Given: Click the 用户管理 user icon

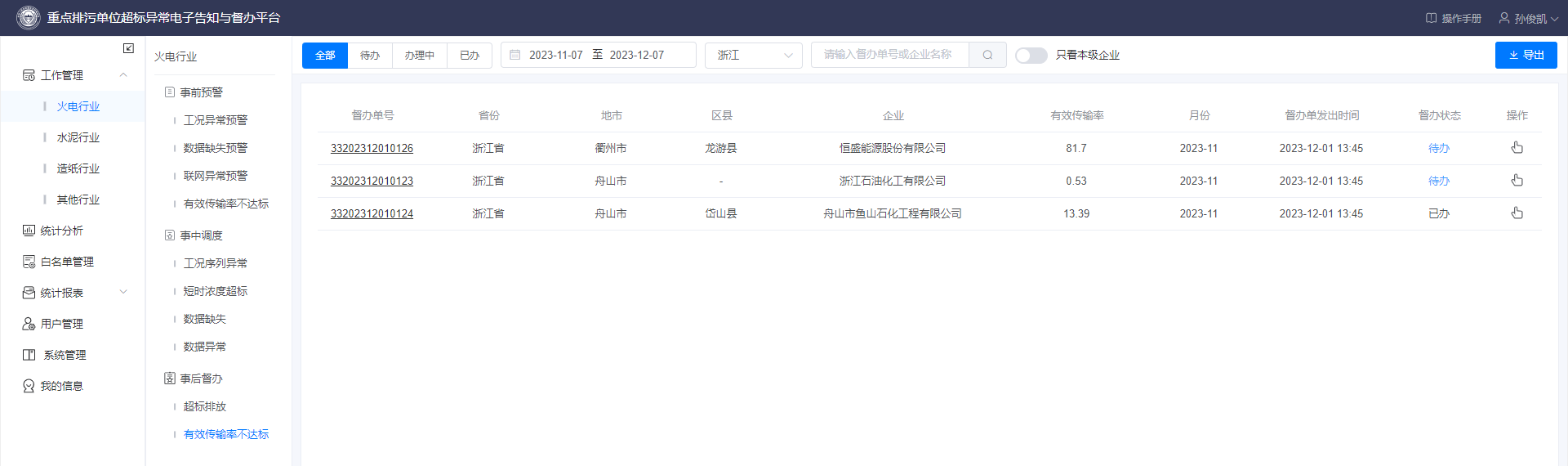Looking at the screenshot, I should (29, 324).
